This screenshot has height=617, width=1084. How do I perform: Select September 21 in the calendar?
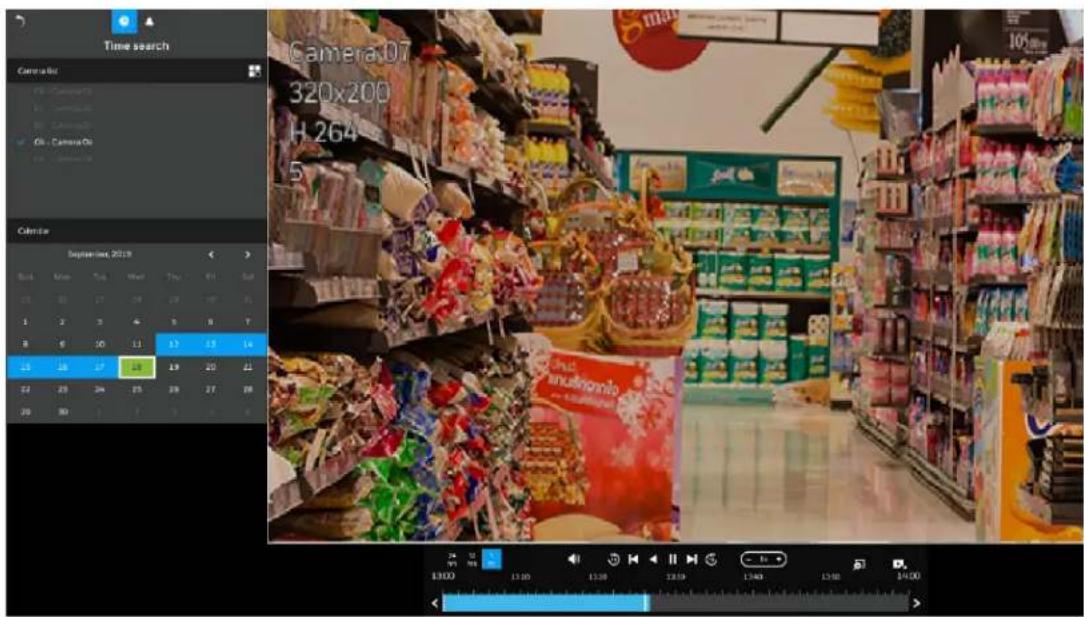247,367
